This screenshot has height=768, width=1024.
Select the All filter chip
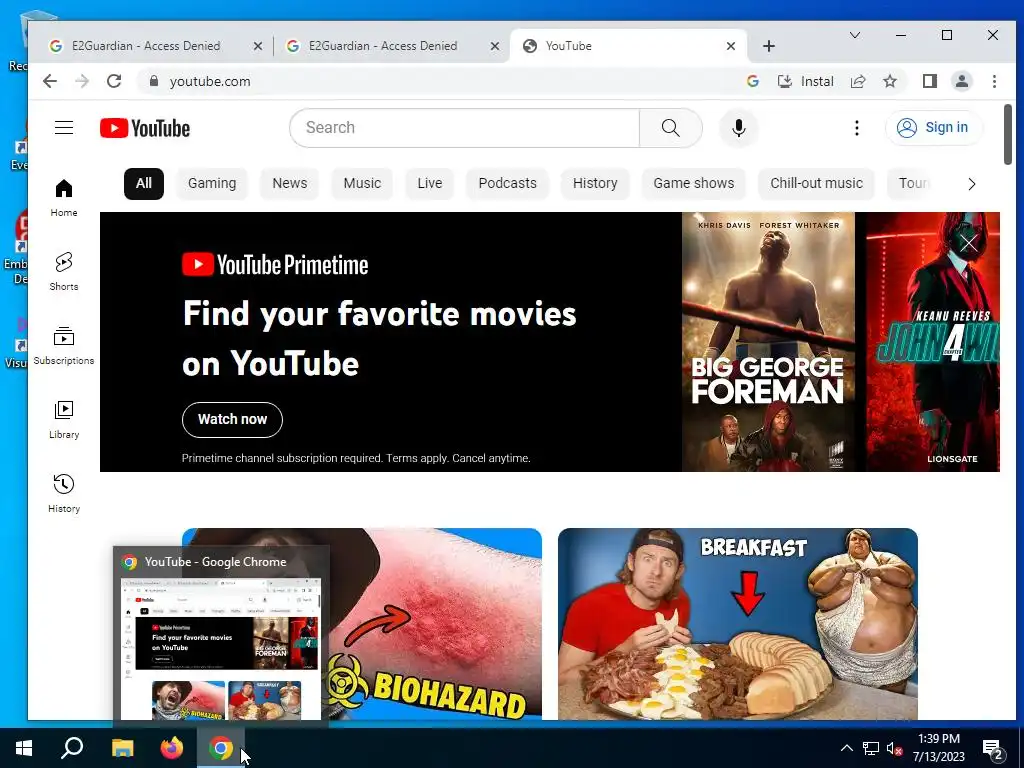[144, 184]
